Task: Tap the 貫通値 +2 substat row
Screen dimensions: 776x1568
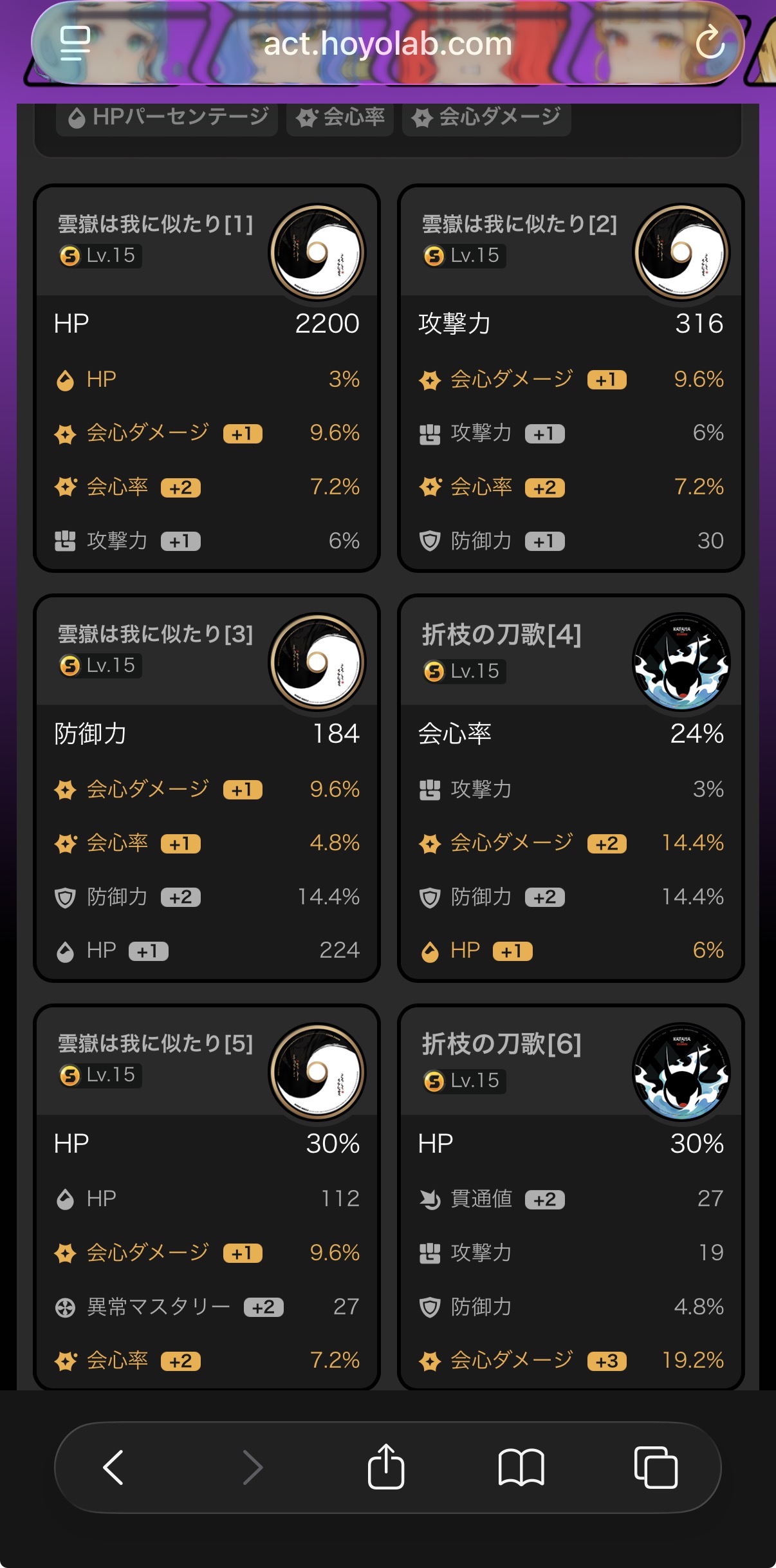Action: click(x=570, y=1199)
